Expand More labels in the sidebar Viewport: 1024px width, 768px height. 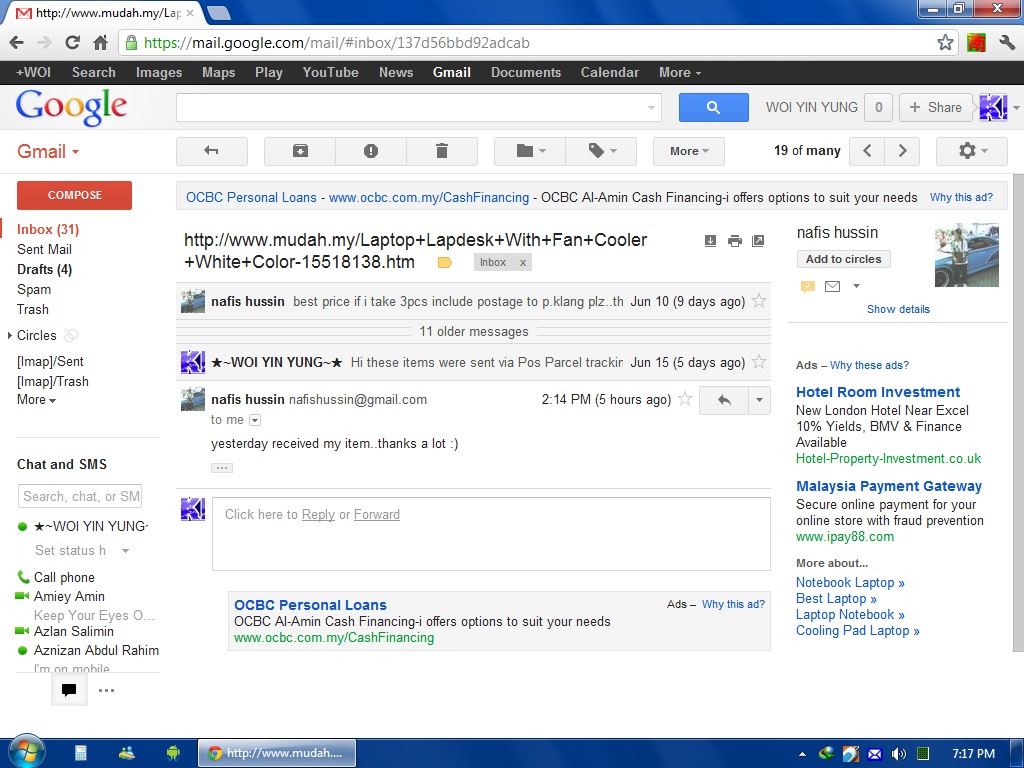(37, 400)
